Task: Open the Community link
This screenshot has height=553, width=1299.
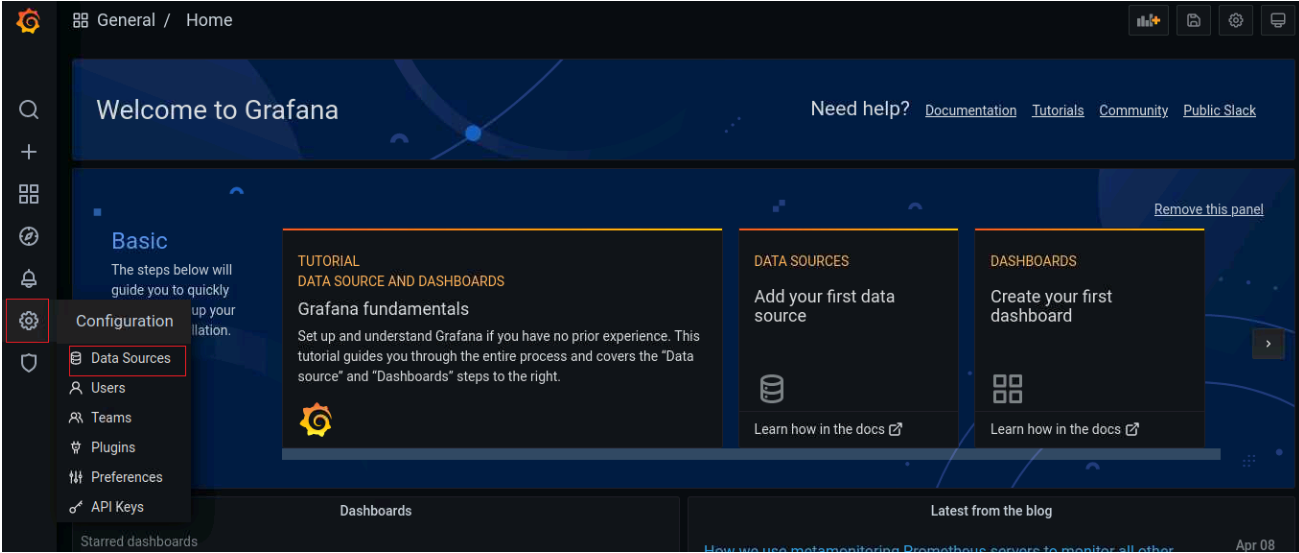Action: [1133, 111]
